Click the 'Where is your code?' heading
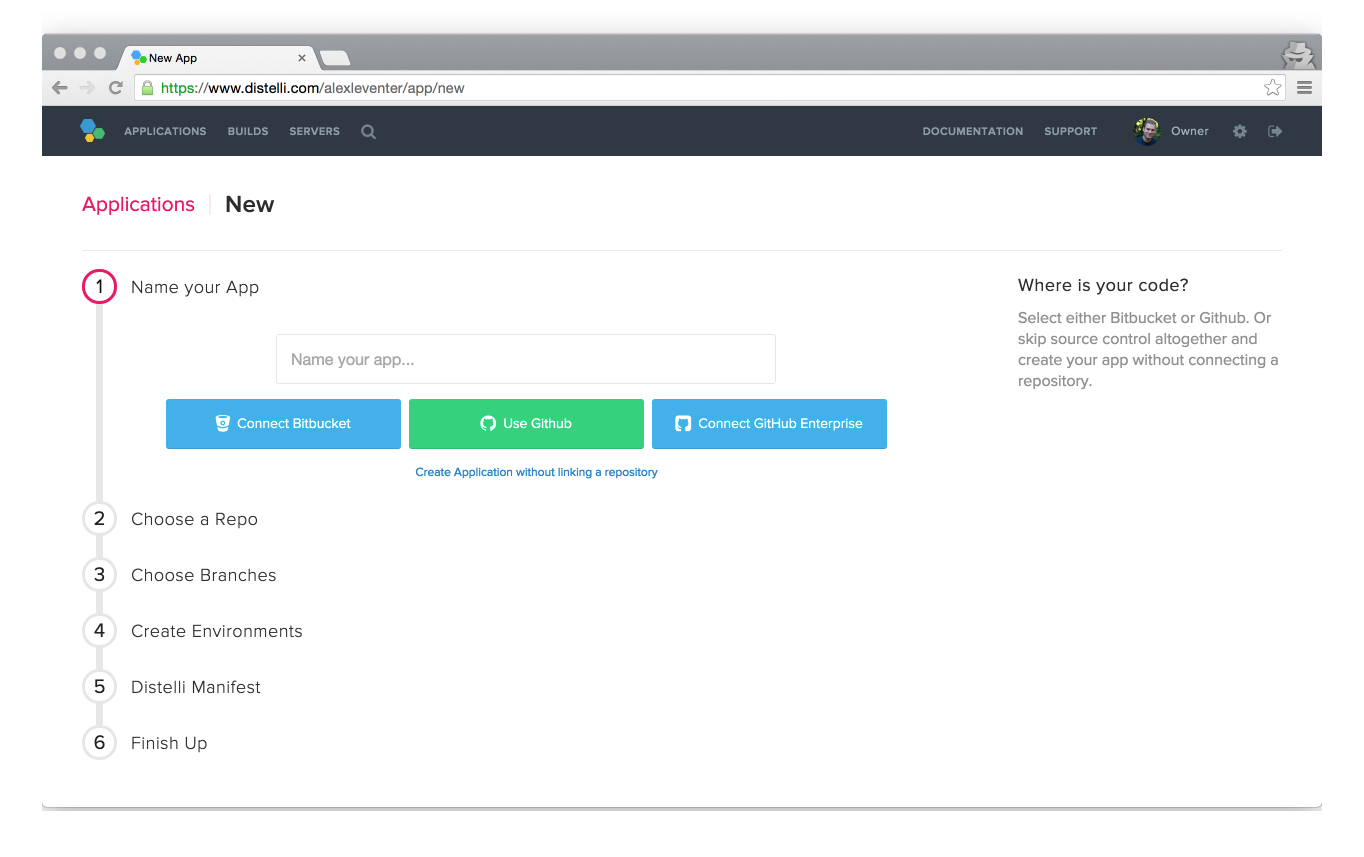The width and height of the screenshot is (1364, 857). 1103,285
